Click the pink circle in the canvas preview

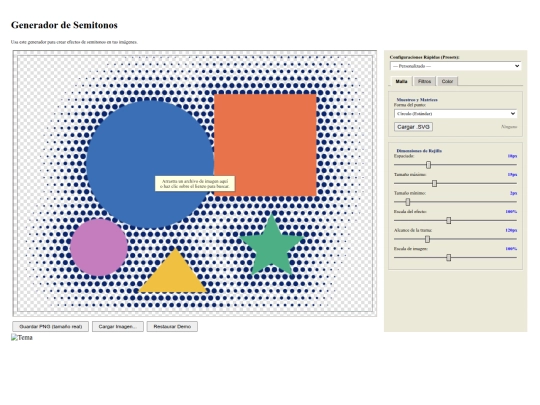click(99, 248)
